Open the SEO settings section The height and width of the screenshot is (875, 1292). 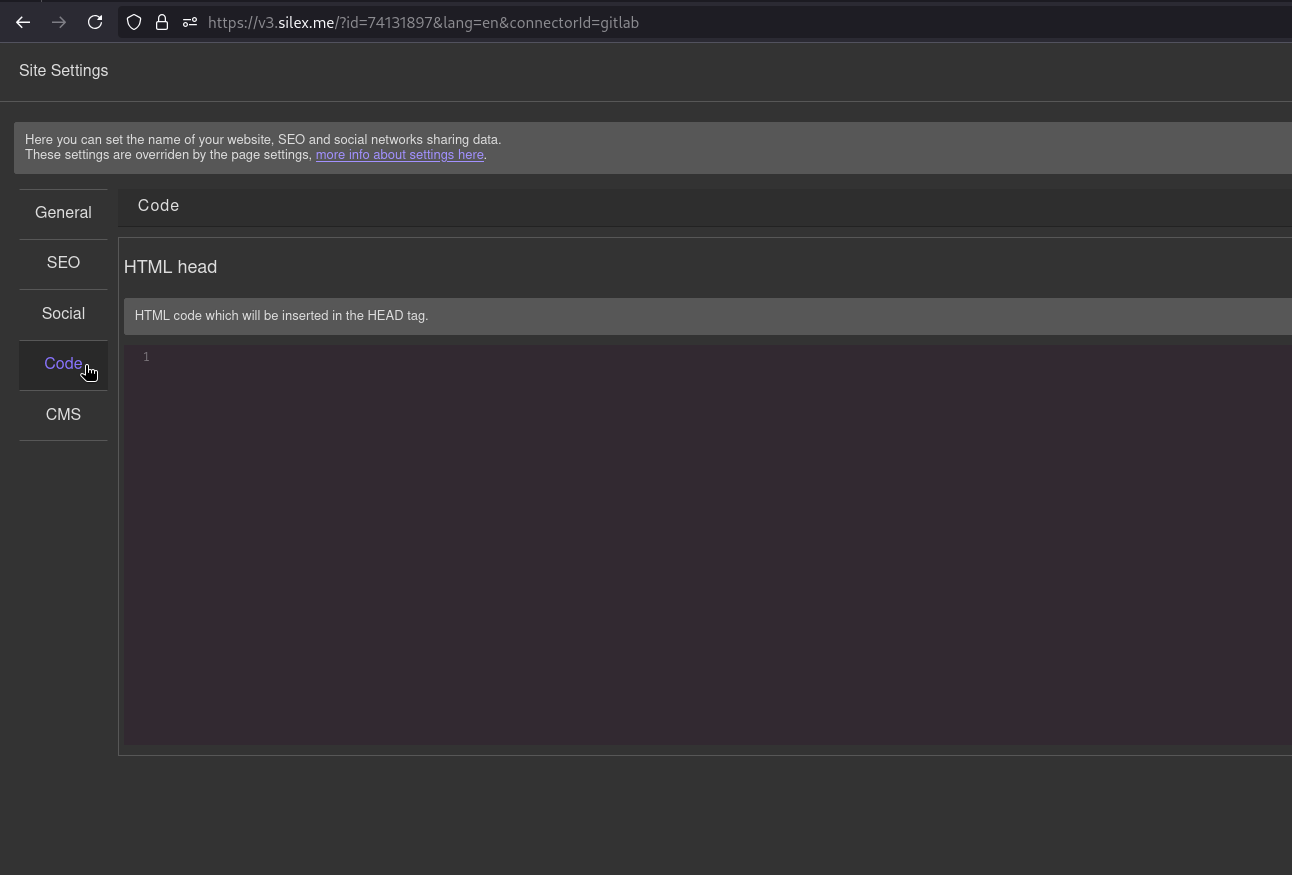tap(63, 262)
